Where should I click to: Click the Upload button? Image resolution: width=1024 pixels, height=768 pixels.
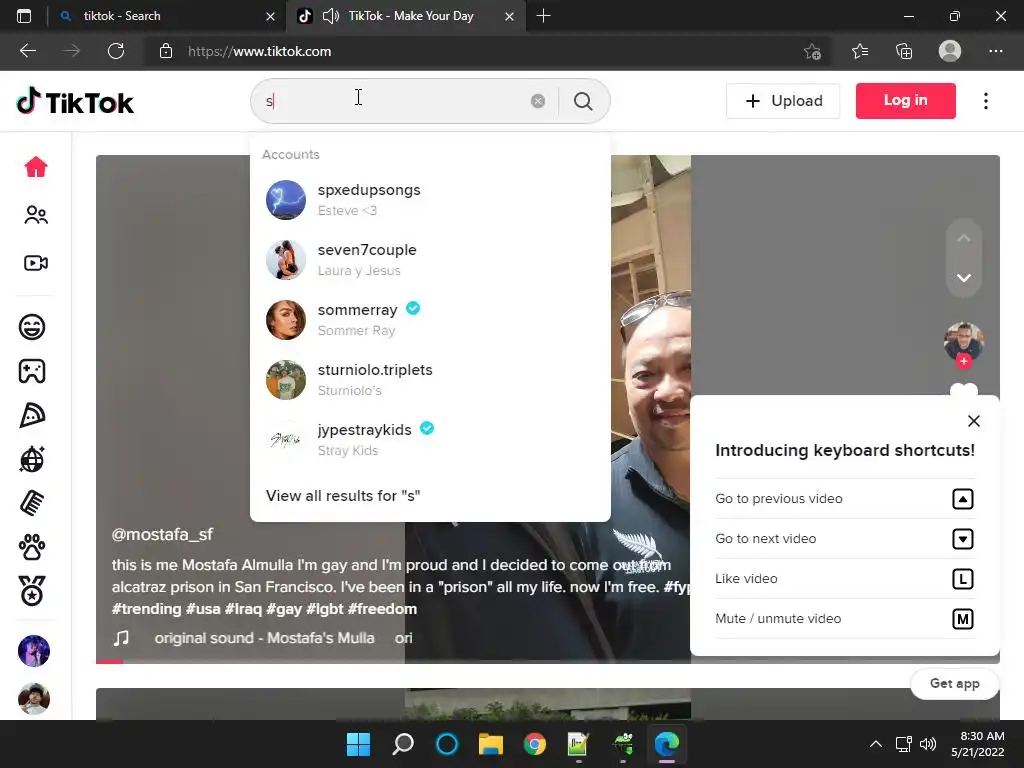[x=783, y=101]
